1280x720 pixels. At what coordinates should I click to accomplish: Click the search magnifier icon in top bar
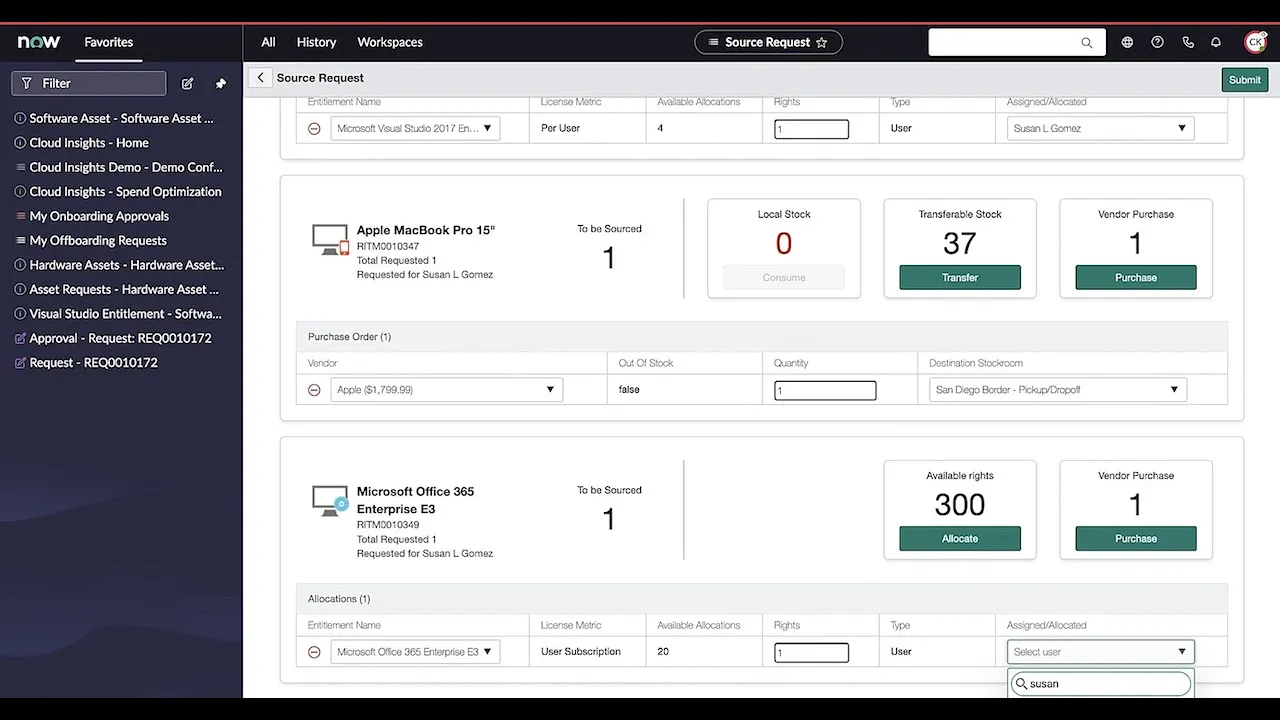point(1087,42)
